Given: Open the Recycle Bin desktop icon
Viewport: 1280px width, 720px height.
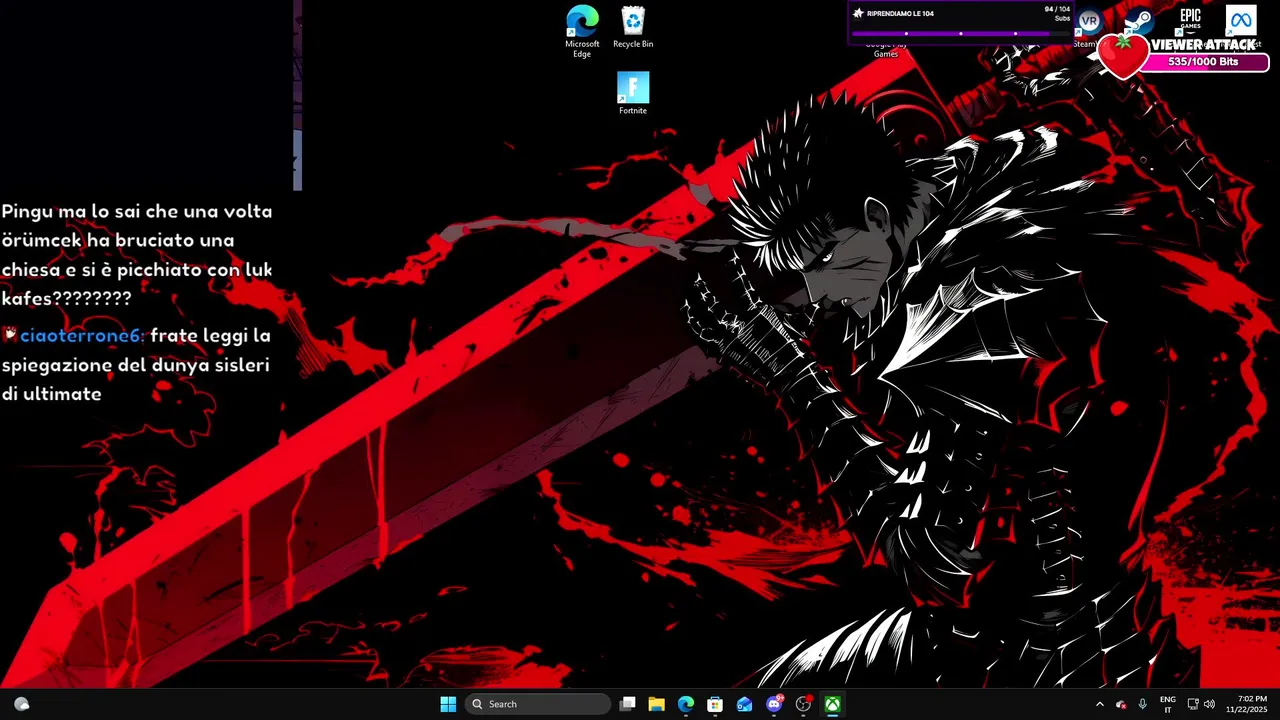Looking at the screenshot, I should click(633, 27).
